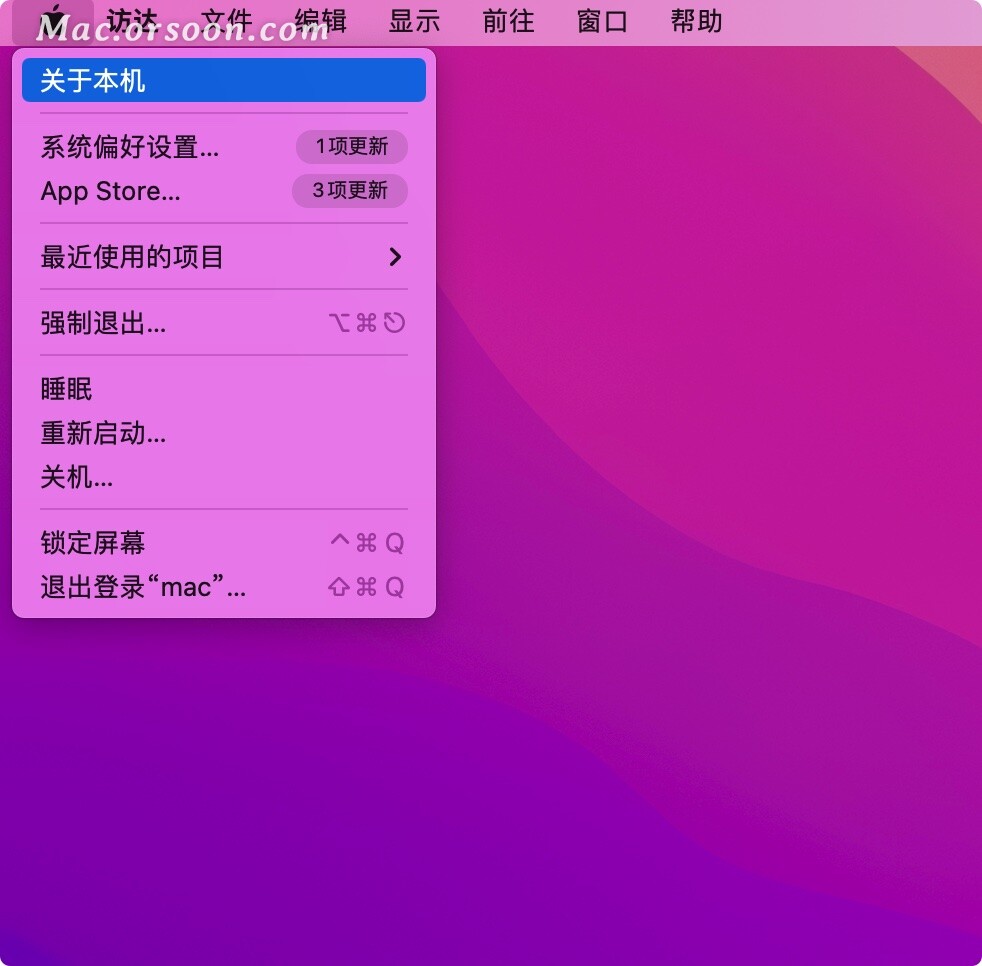Open the 文件 menu in menu bar
Image resolution: width=982 pixels, height=966 pixels.
(227, 21)
